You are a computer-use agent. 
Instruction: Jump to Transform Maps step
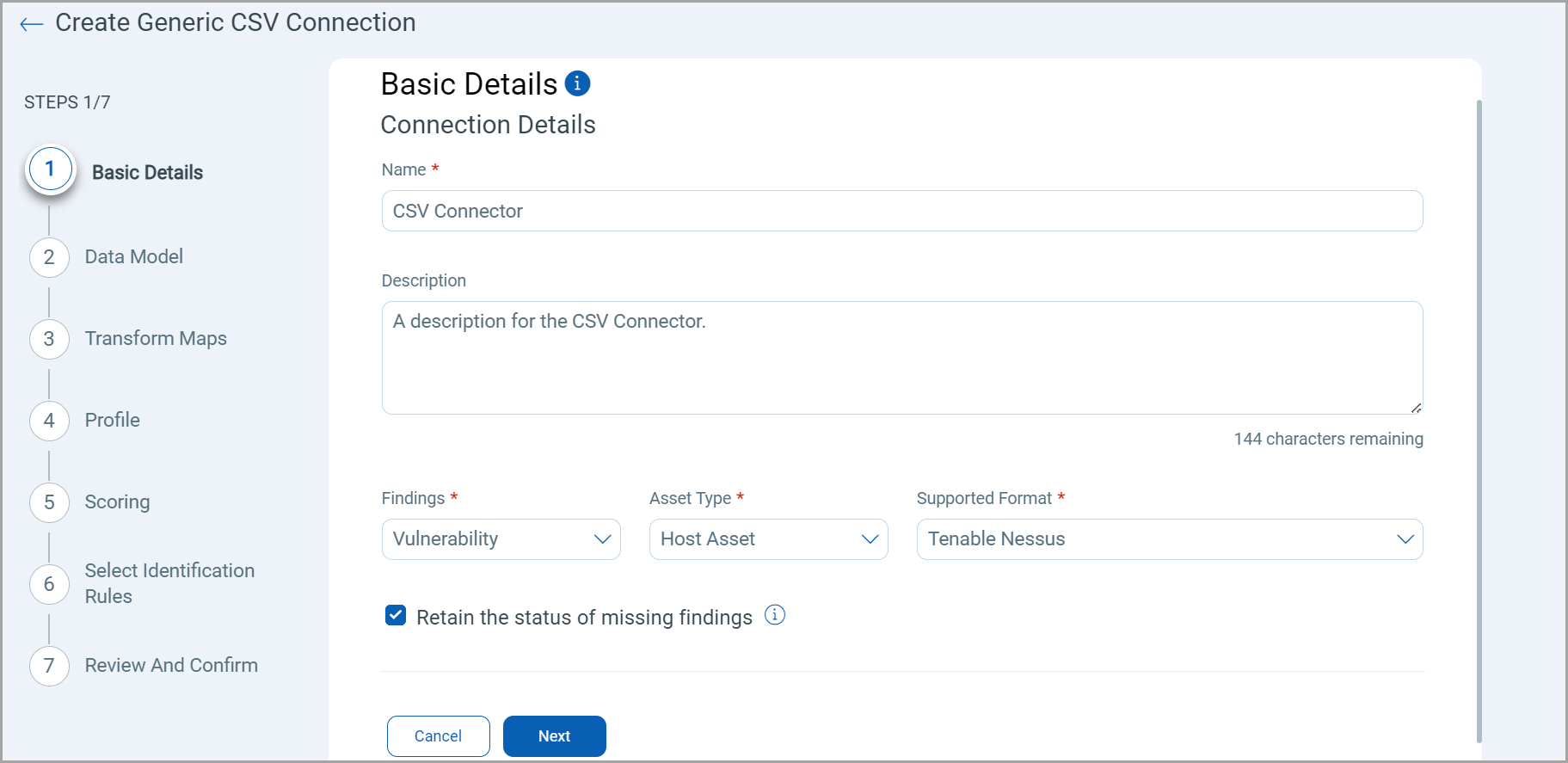156,339
